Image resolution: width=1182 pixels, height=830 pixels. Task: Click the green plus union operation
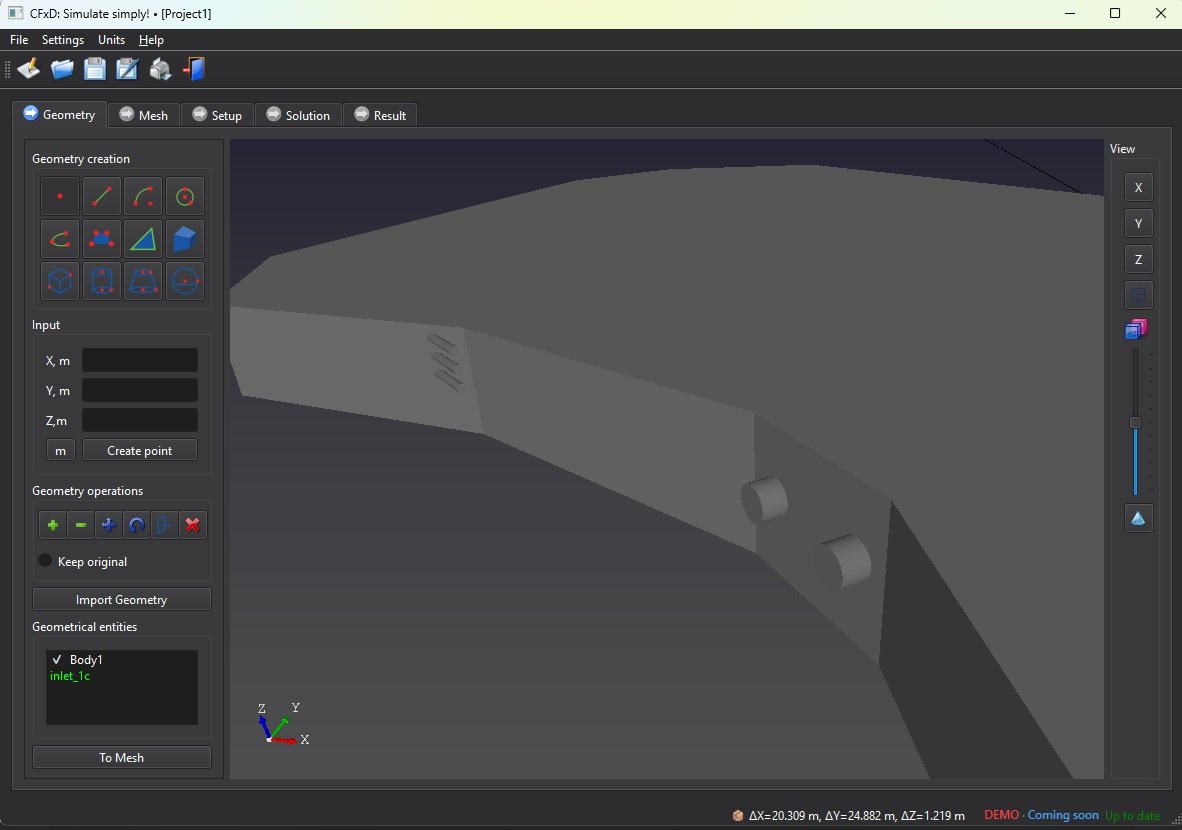point(53,525)
